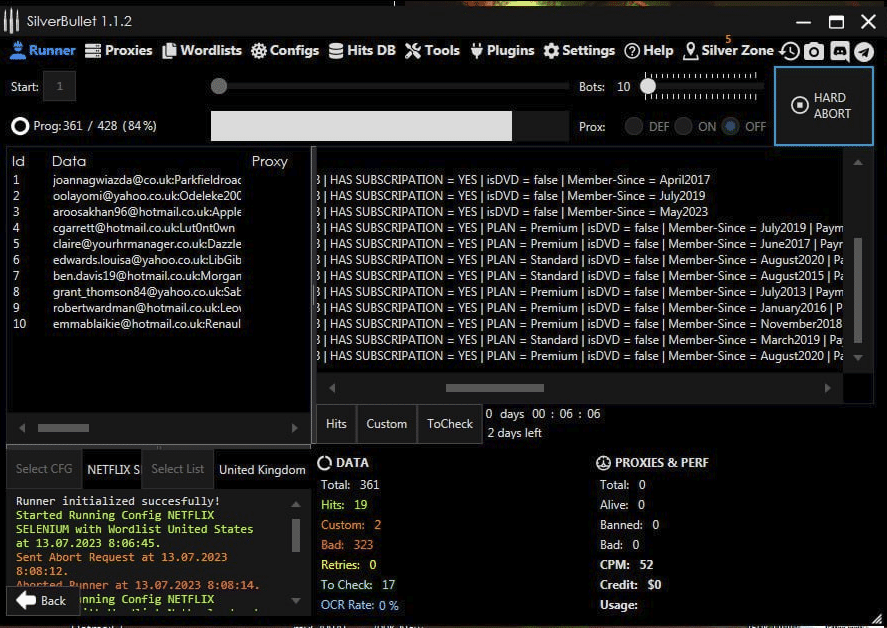Click the log panel scroll down arrow
Viewport: 887px width, 628px height.
click(x=295, y=601)
